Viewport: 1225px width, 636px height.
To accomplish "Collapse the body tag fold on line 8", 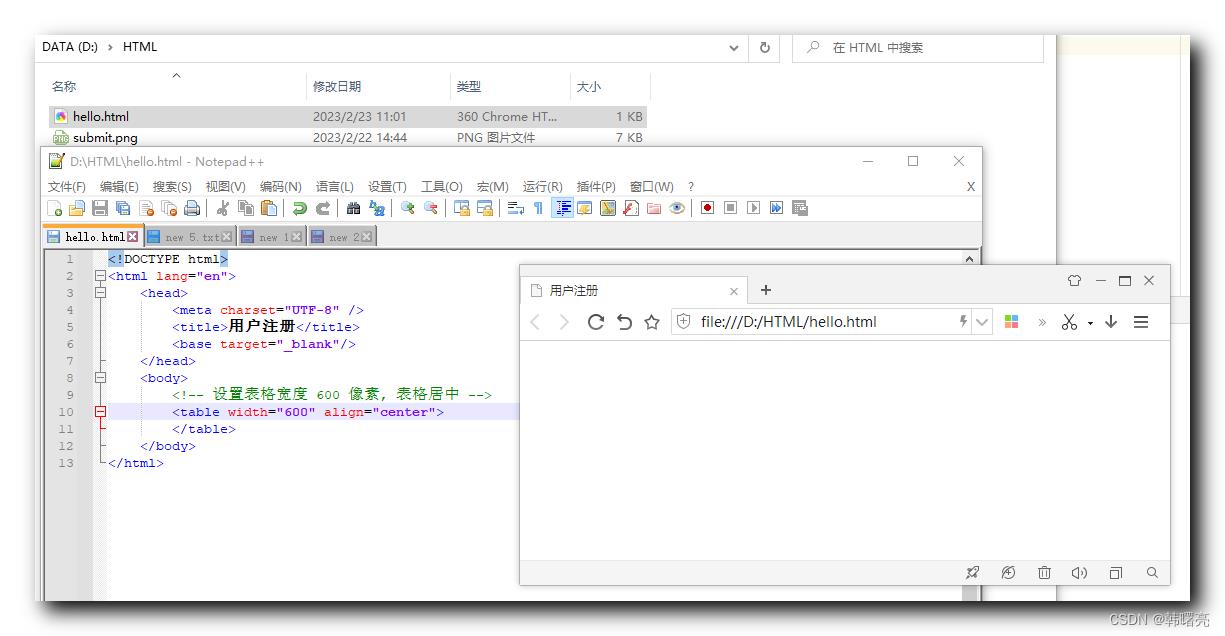I will [x=100, y=378].
